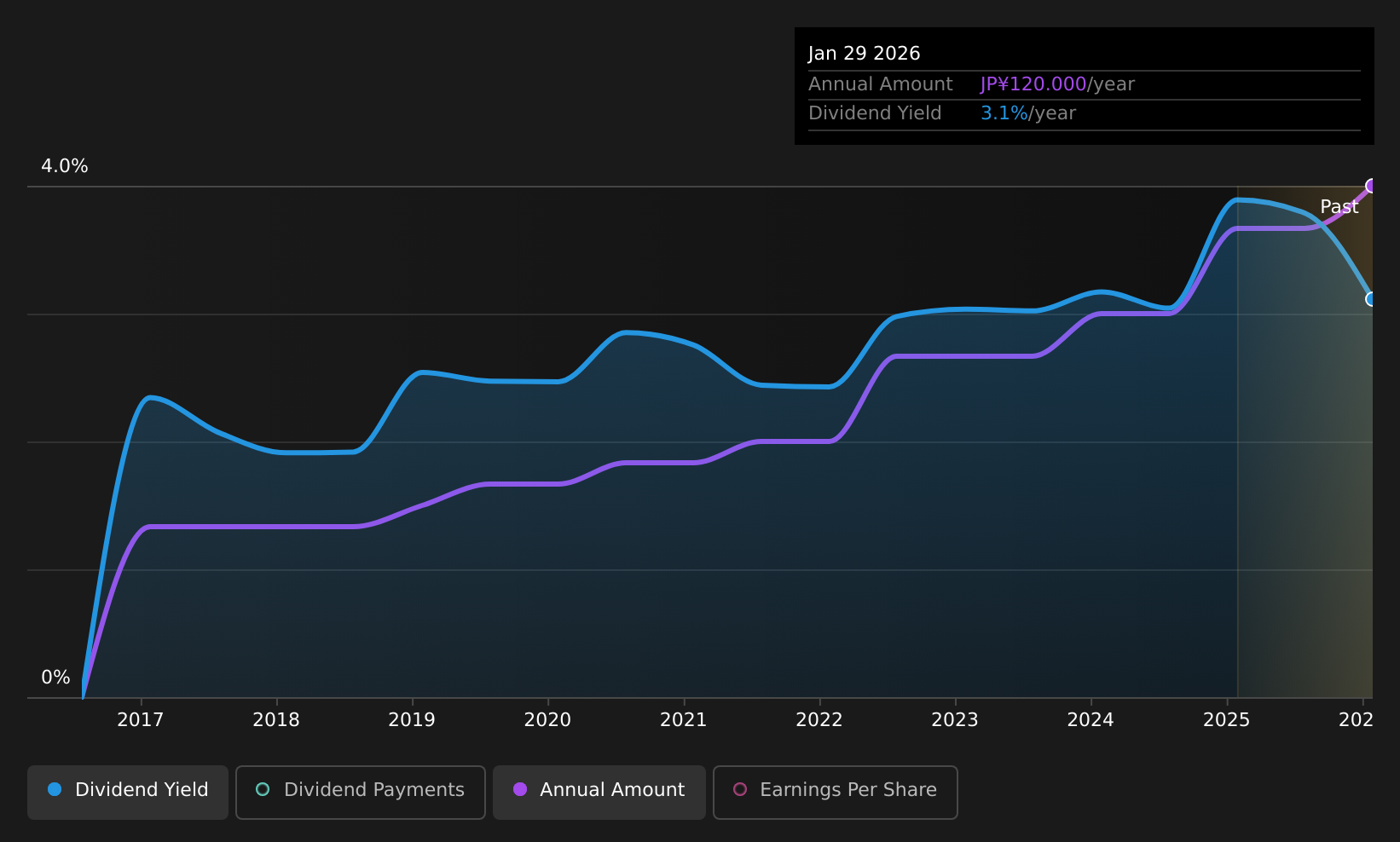Enable the Earnings Per Share series
Viewport: 1400px width, 842px height.
coord(836,793)
